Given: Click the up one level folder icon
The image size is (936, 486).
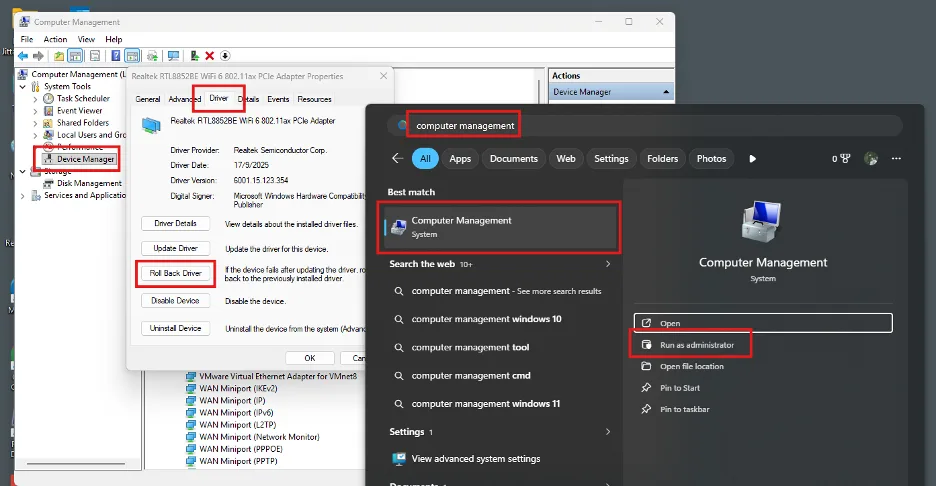Looking at the screenshot, I should tap(59, 56).
